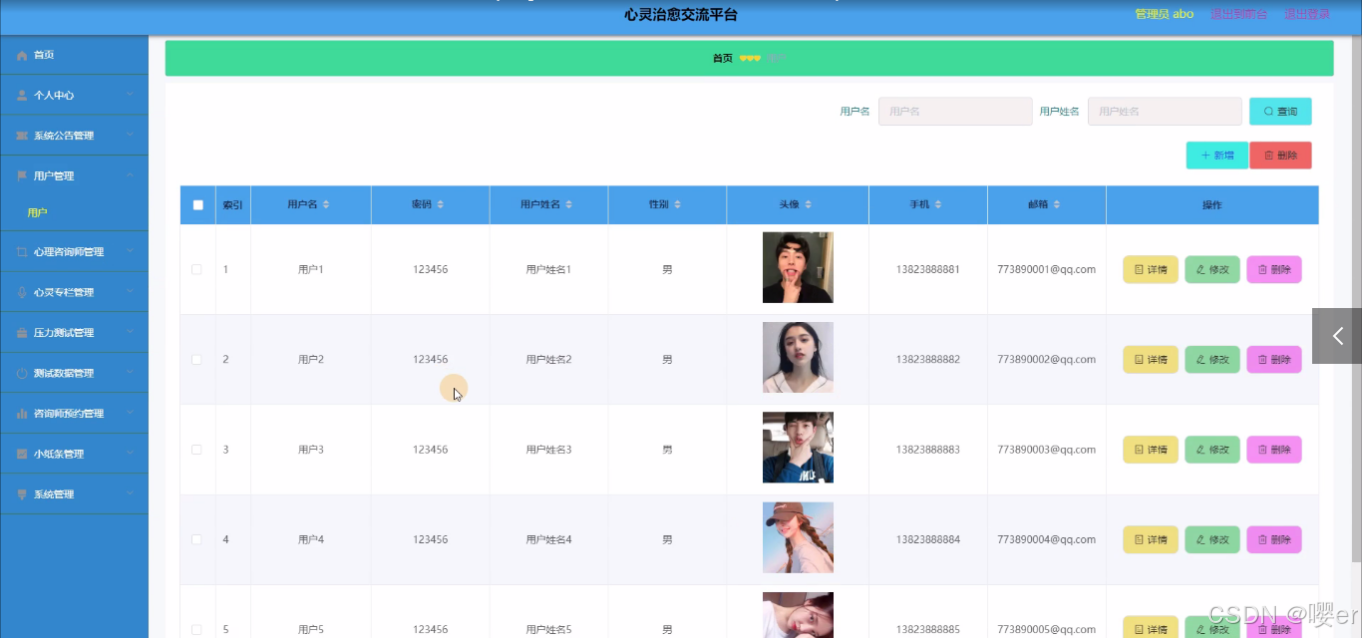
Task: Sort by 用户姓名 column sort arrows
Action: (x=569, y=204)
